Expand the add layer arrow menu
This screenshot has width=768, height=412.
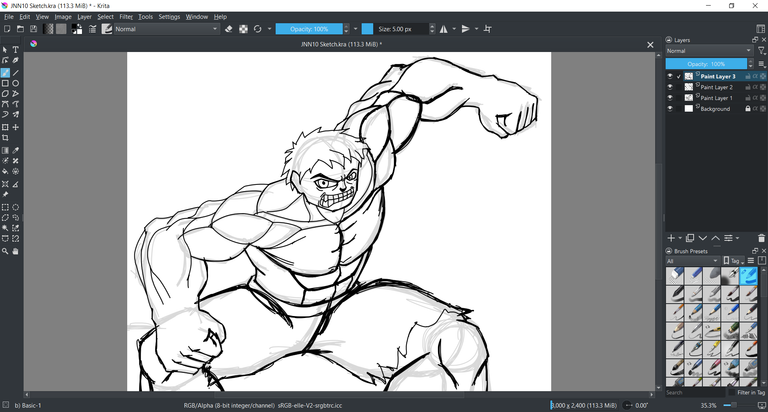pyautogui.click(x=680, y=238)
